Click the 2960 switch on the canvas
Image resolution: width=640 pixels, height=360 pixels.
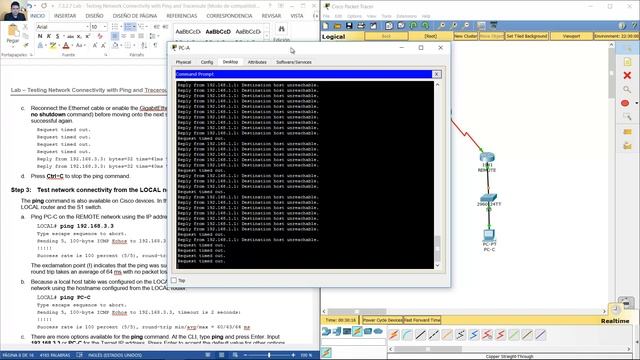[x=489, y=198]
